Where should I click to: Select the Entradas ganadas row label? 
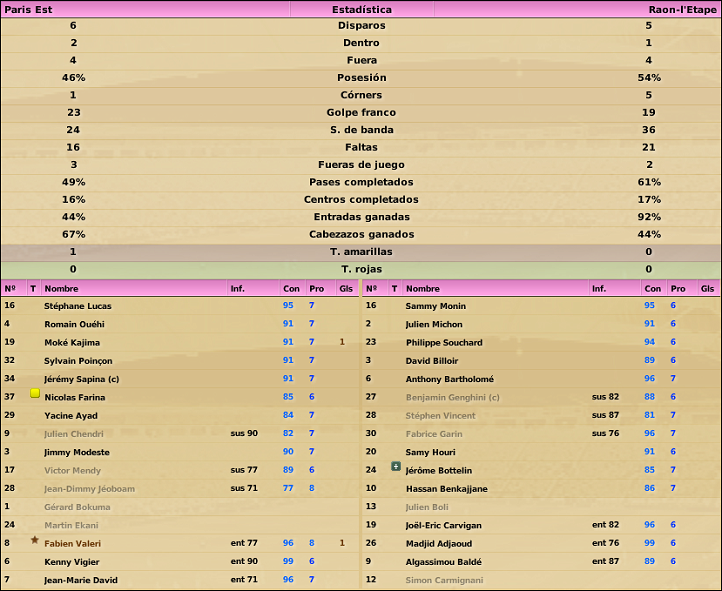pos(361,217)
